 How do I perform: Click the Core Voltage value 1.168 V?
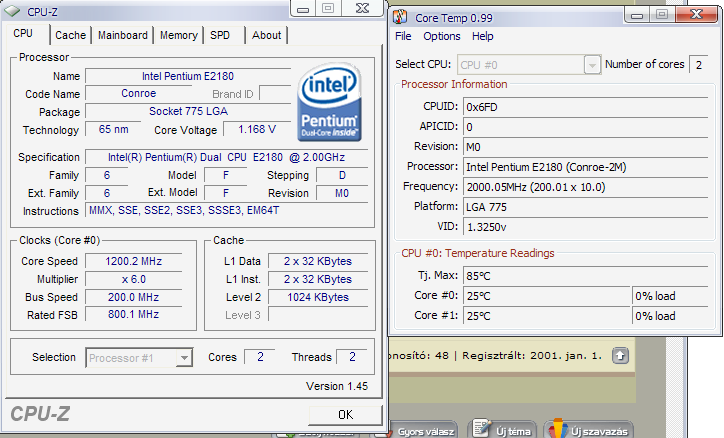click(x=257, y=130)
